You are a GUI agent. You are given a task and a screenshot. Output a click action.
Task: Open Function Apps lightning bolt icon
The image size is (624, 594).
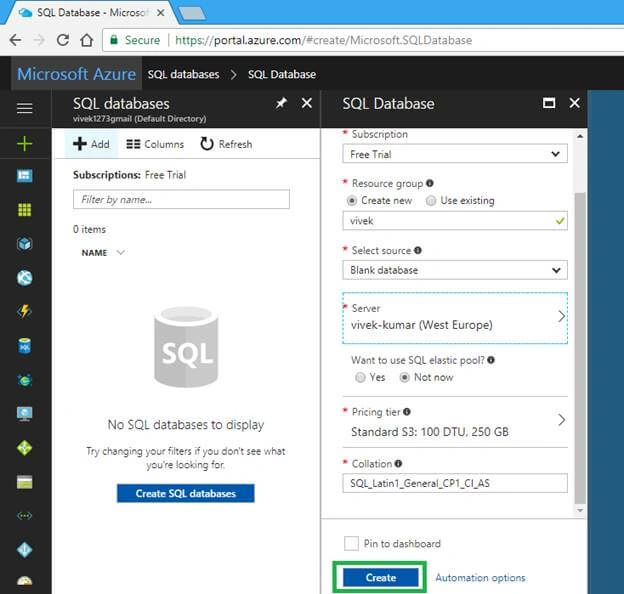[24, 312]
